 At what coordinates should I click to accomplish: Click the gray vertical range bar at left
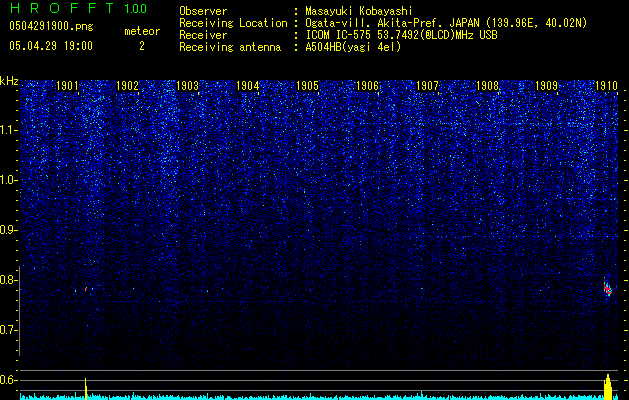click(19, 310)
